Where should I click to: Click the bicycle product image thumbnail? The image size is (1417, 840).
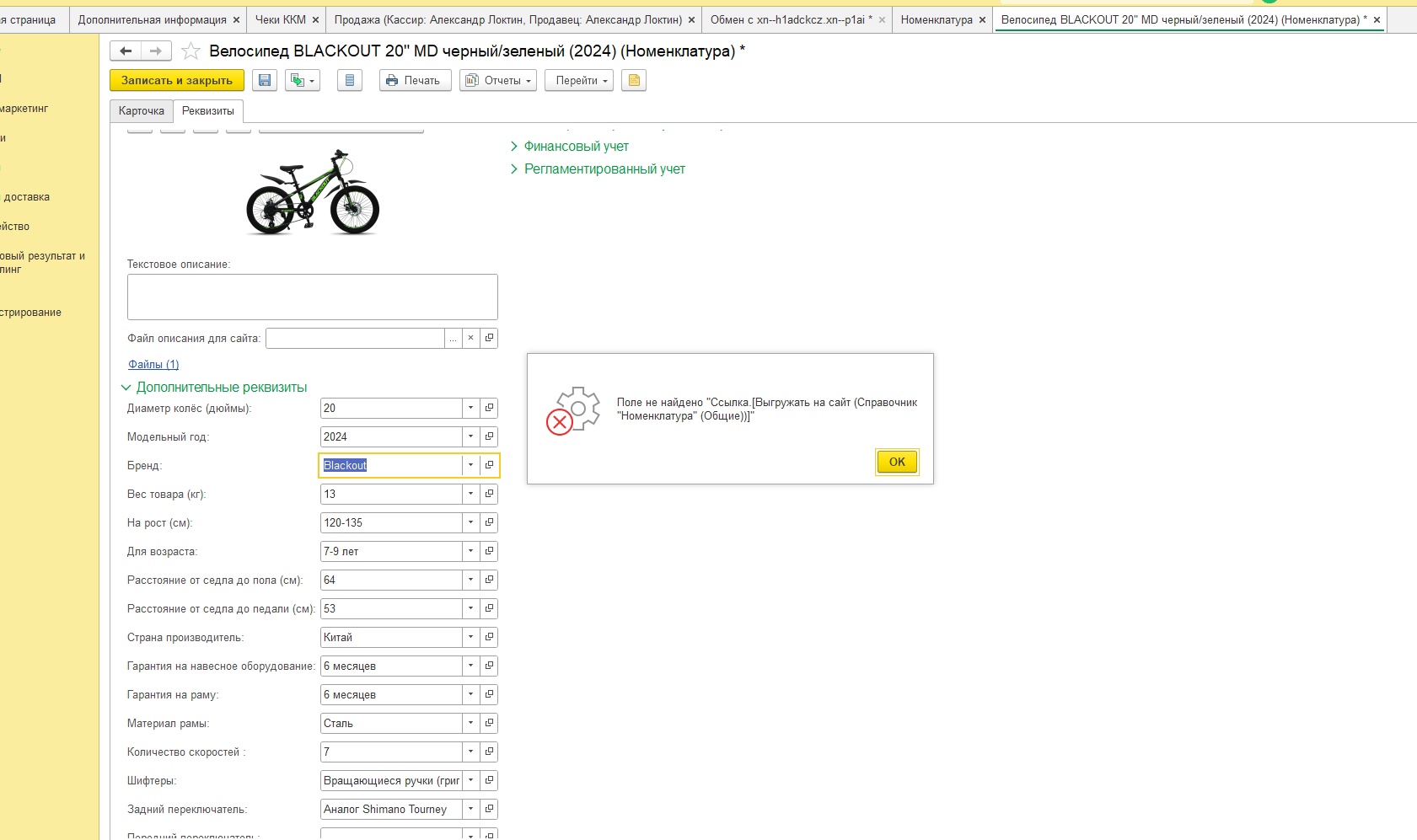pyautogui.click(x=313, y=194)
